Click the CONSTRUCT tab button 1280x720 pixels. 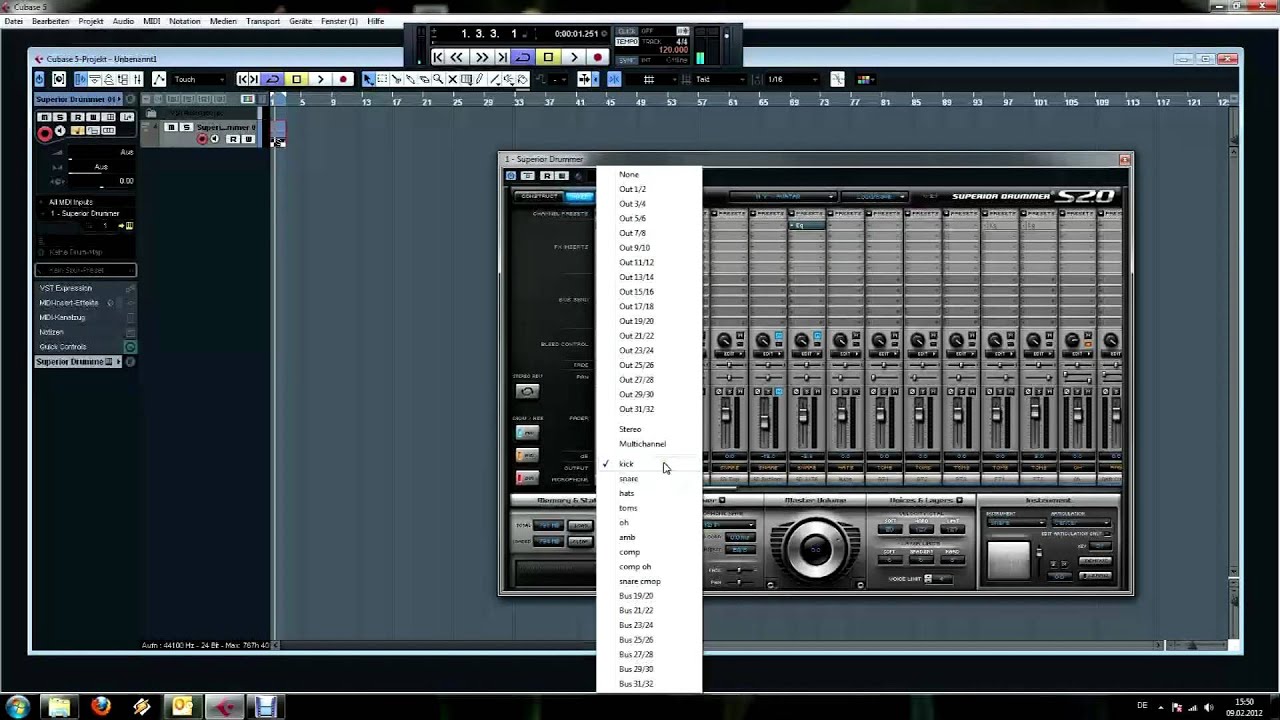[x=539, y=196]
